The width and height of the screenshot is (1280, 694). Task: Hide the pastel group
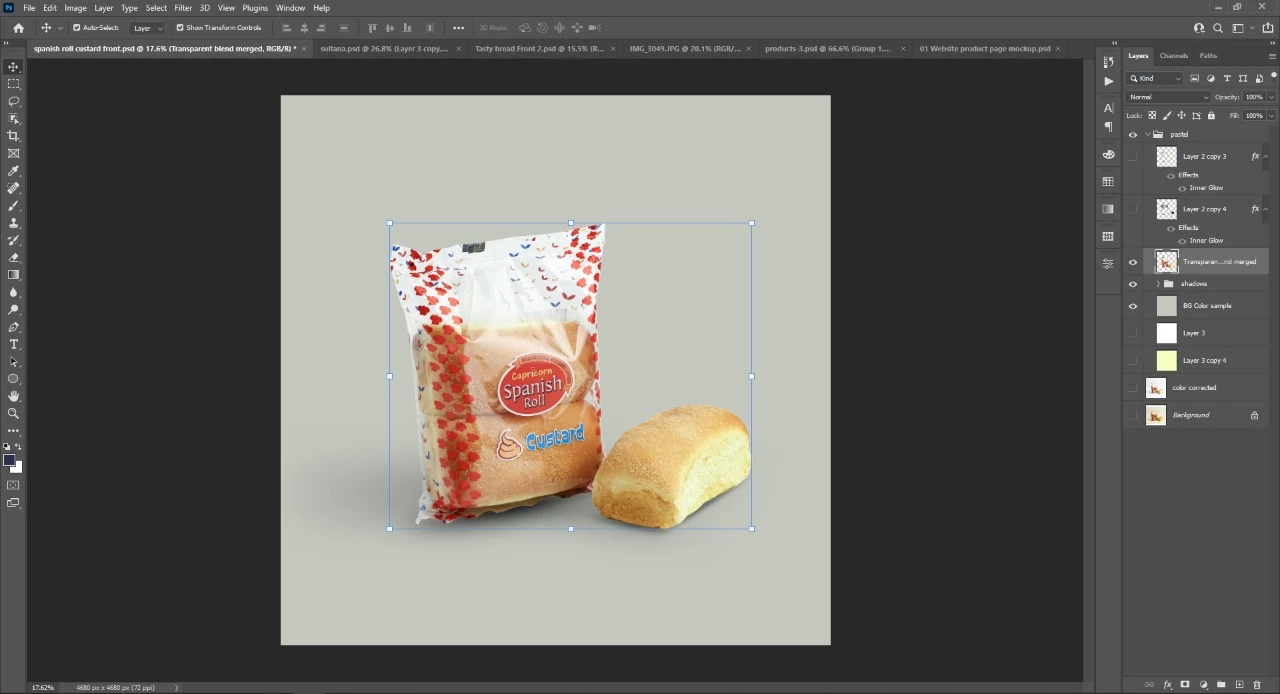[x=1133, y=135]
